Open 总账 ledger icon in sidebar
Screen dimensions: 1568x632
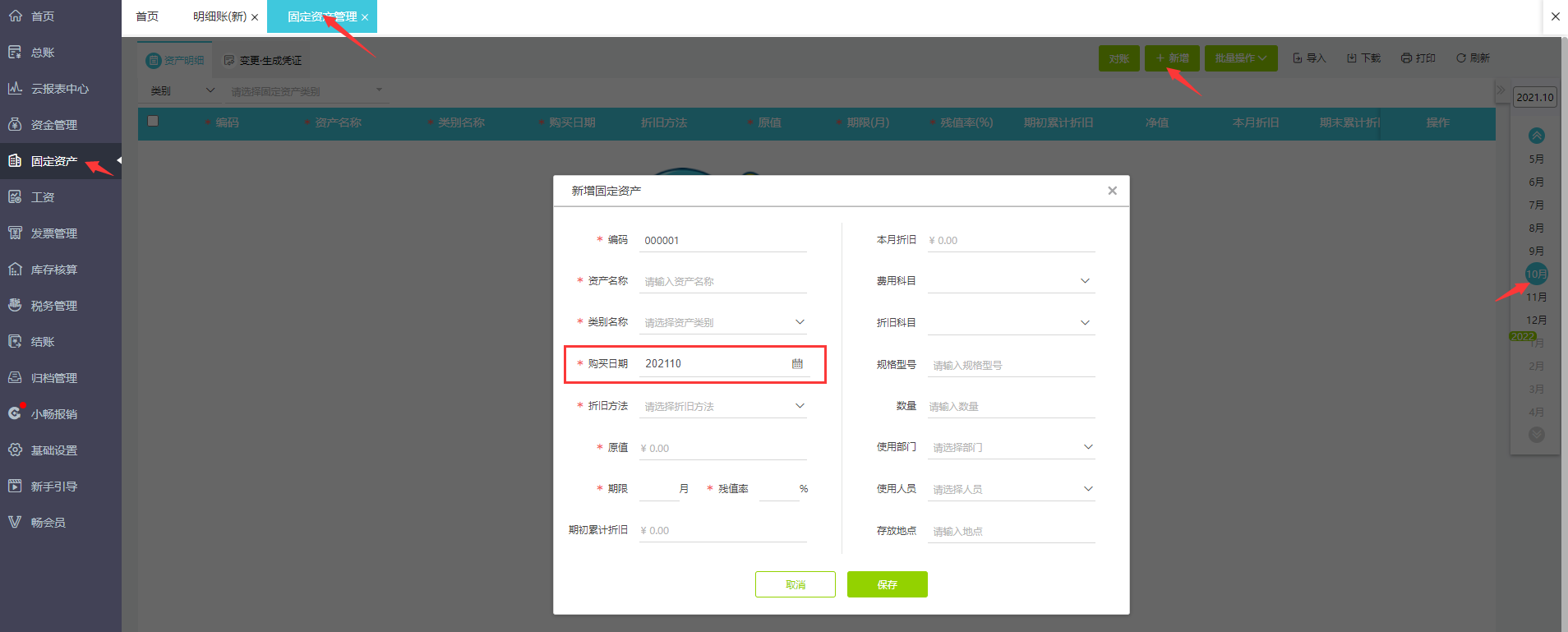15,53
